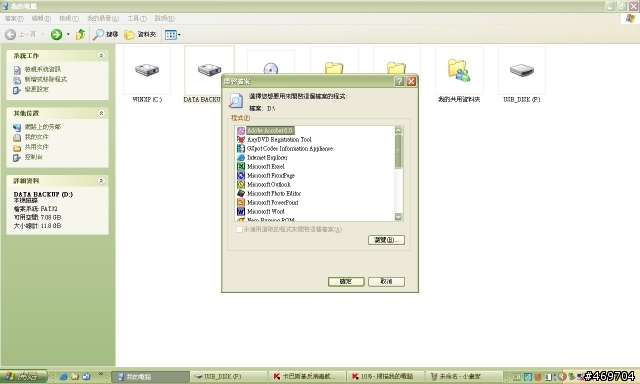
Task: Open the 檔案 menu
Action: pyautogui.click(x=14, y=18)
